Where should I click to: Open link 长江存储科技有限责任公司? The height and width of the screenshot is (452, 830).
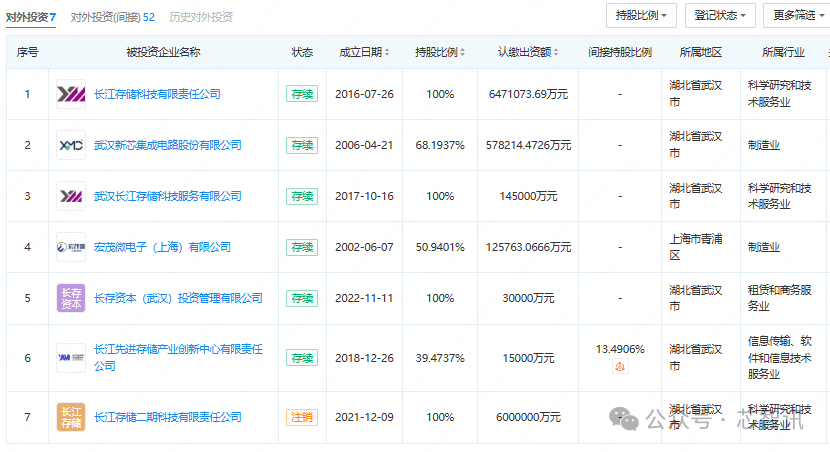click(157, 94)
